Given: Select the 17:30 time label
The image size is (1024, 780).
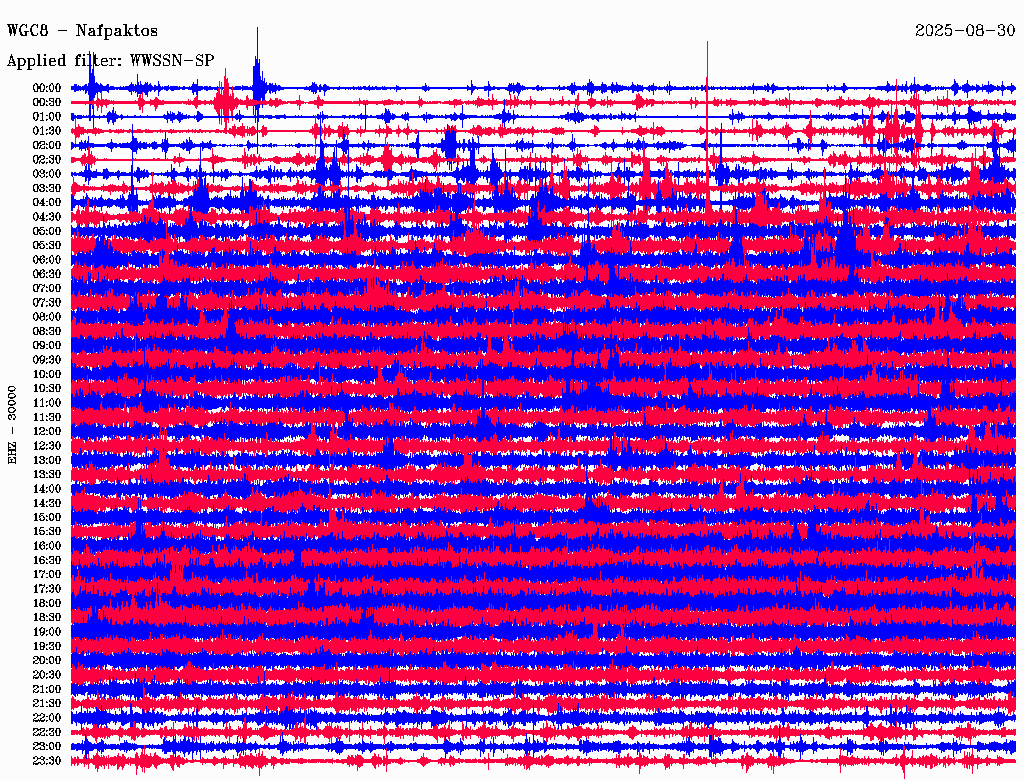Looking at the screenshot, I should 47,589.
